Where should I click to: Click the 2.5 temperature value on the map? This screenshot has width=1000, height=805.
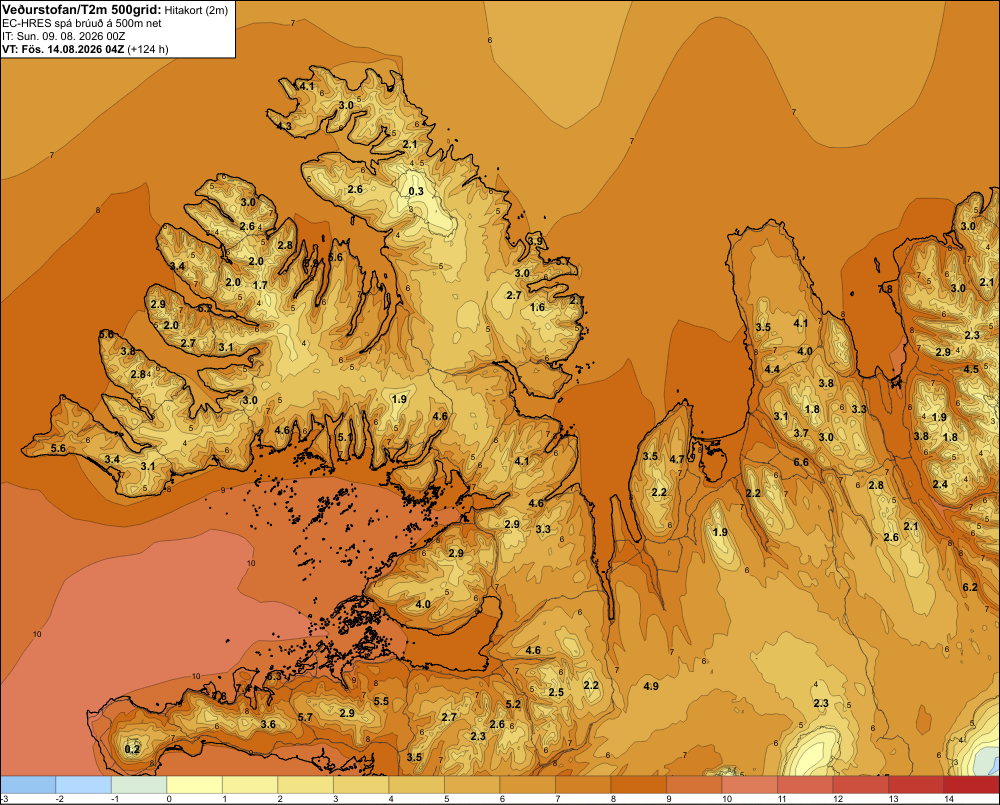click(x=556, y=693)
